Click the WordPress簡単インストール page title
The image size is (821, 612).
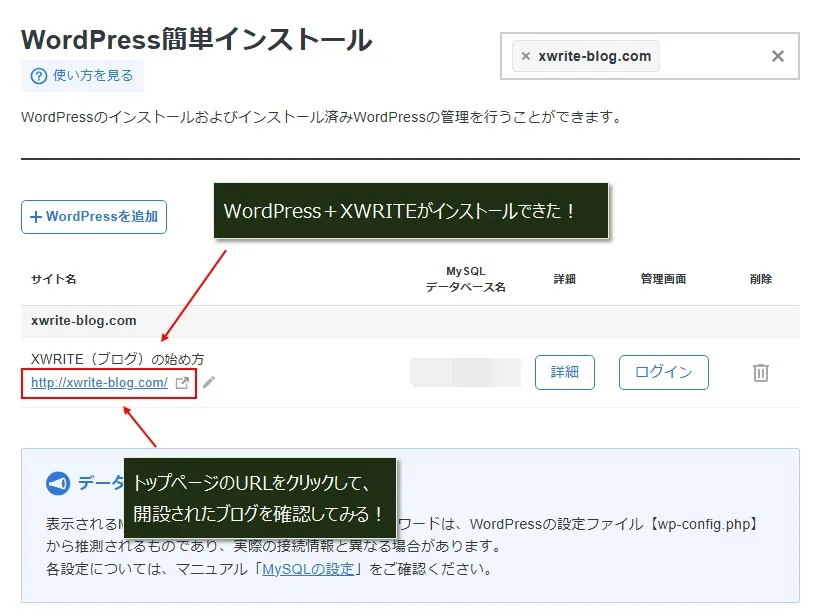196,40
